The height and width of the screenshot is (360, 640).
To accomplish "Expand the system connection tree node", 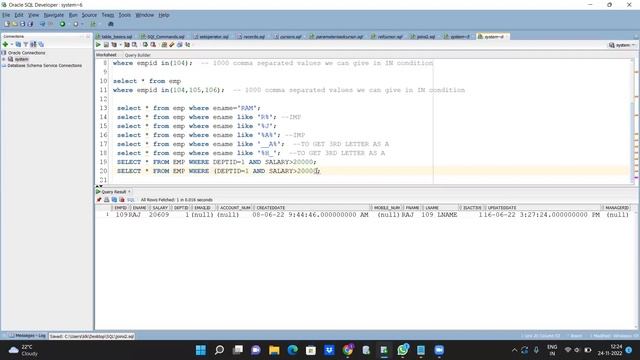I will (x=4, y=59).
